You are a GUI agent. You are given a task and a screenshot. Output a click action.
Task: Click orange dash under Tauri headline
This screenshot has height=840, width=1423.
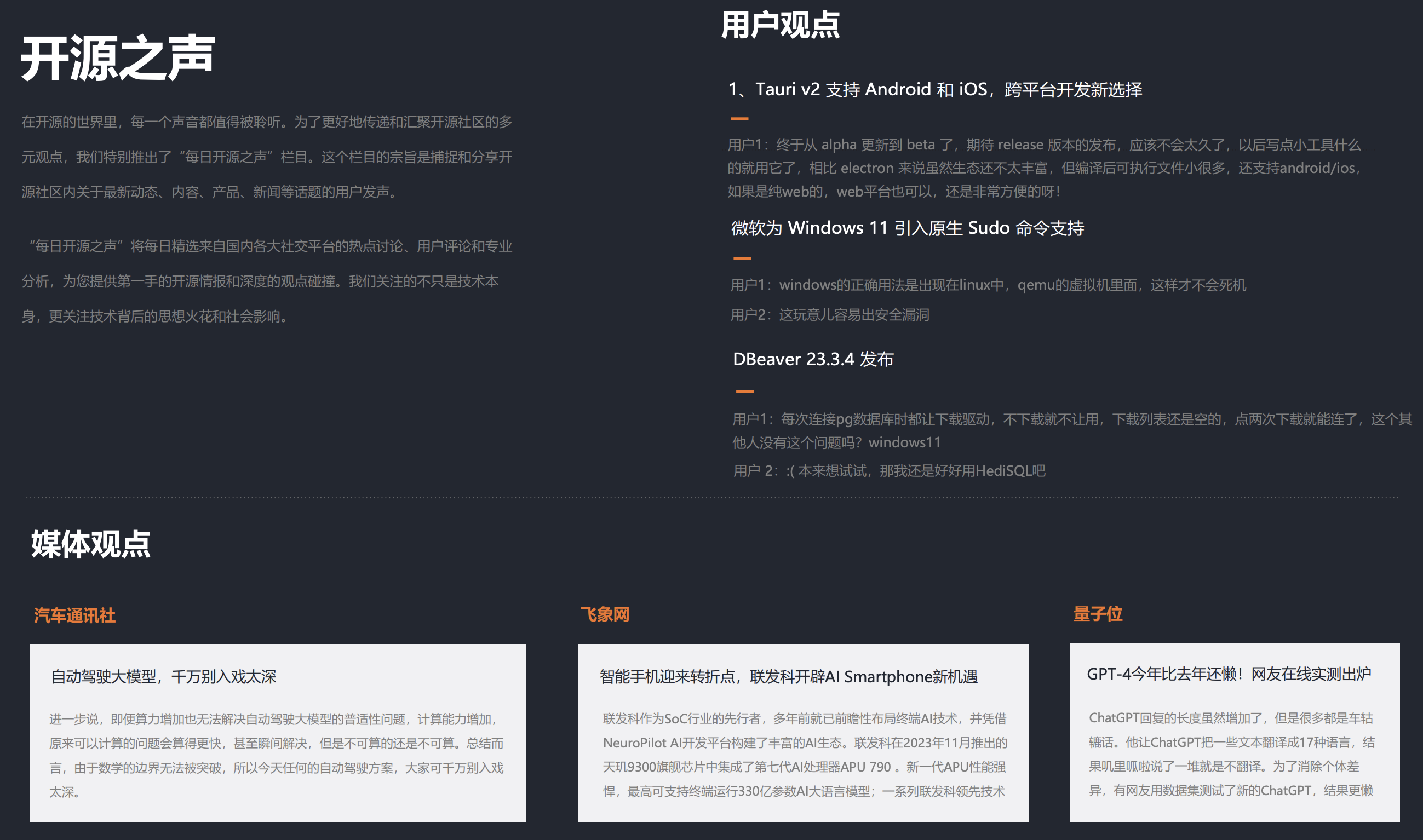pos(739,118)
